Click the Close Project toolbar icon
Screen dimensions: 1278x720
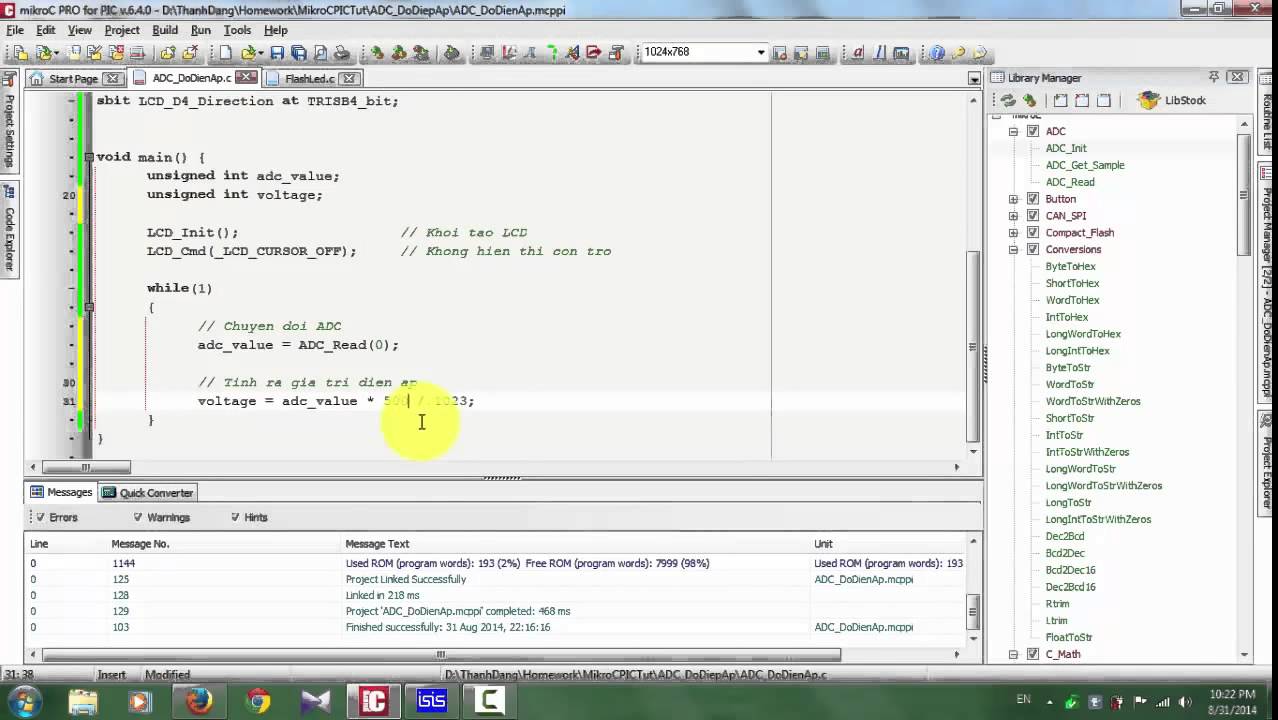[x=115, y=53]
